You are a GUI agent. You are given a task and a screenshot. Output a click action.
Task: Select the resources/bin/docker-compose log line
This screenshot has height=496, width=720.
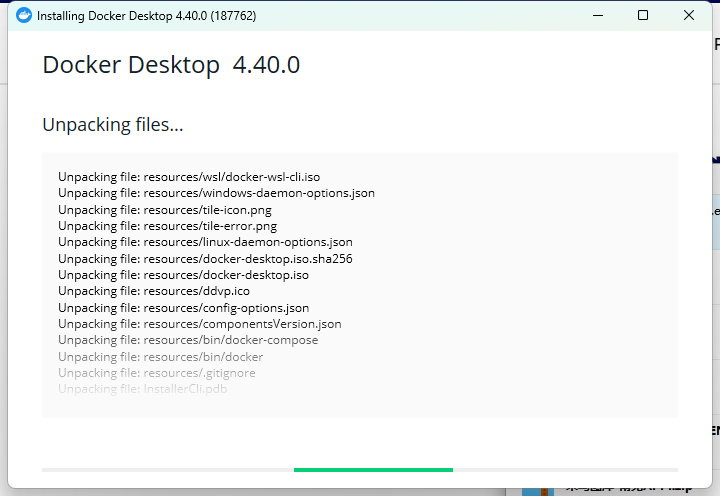coord(188,340)
